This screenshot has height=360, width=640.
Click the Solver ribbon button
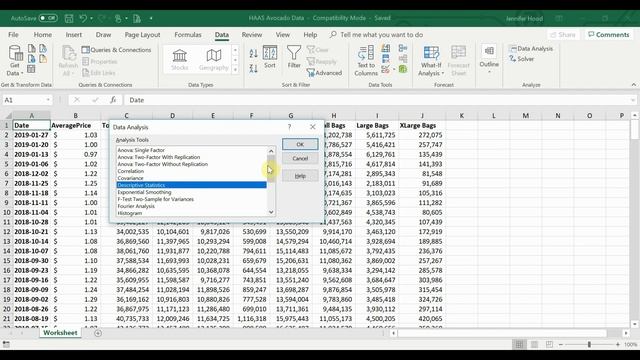tap(521, 59)
